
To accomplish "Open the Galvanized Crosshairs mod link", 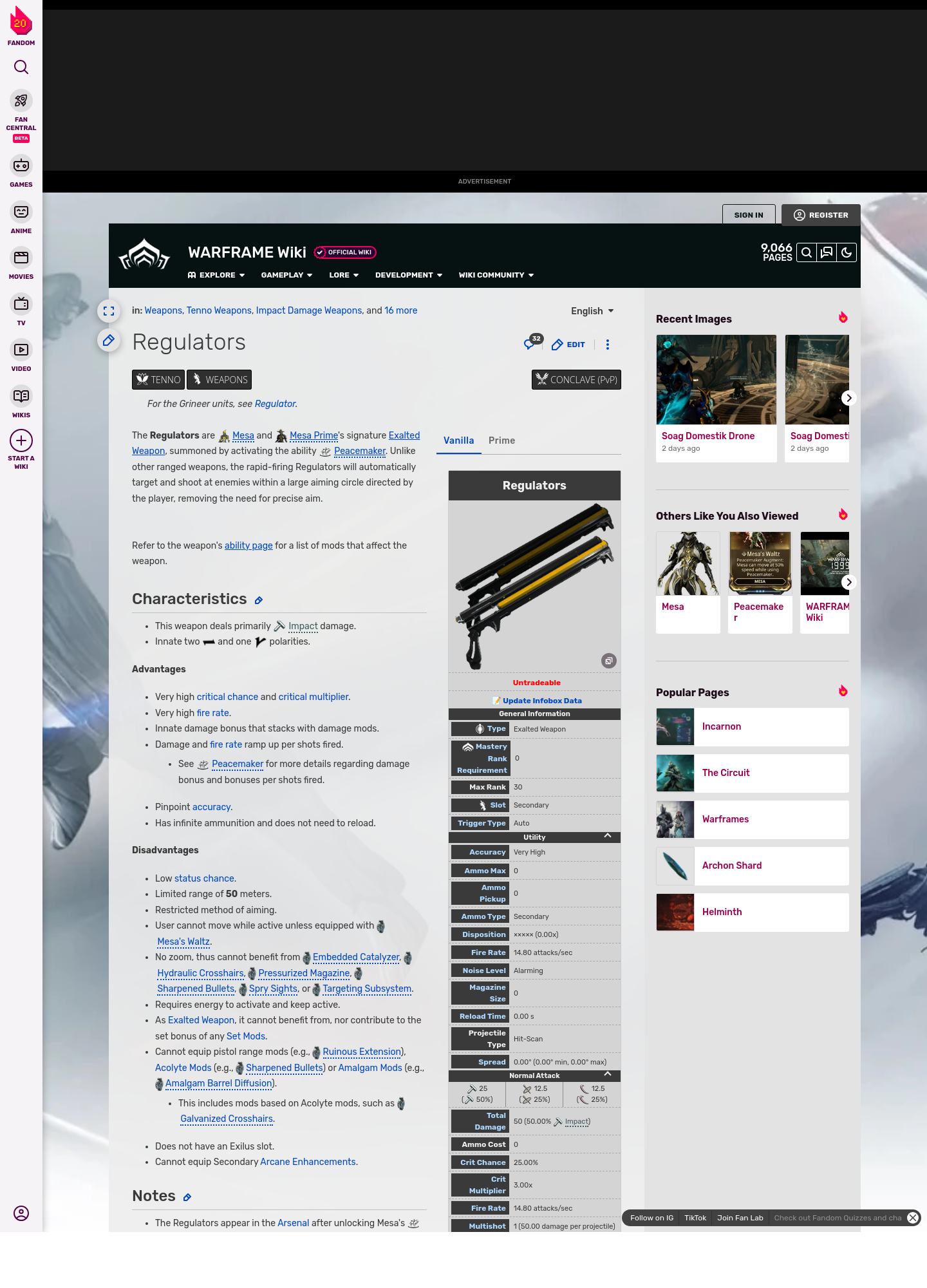I will (x=227, y=1119).
